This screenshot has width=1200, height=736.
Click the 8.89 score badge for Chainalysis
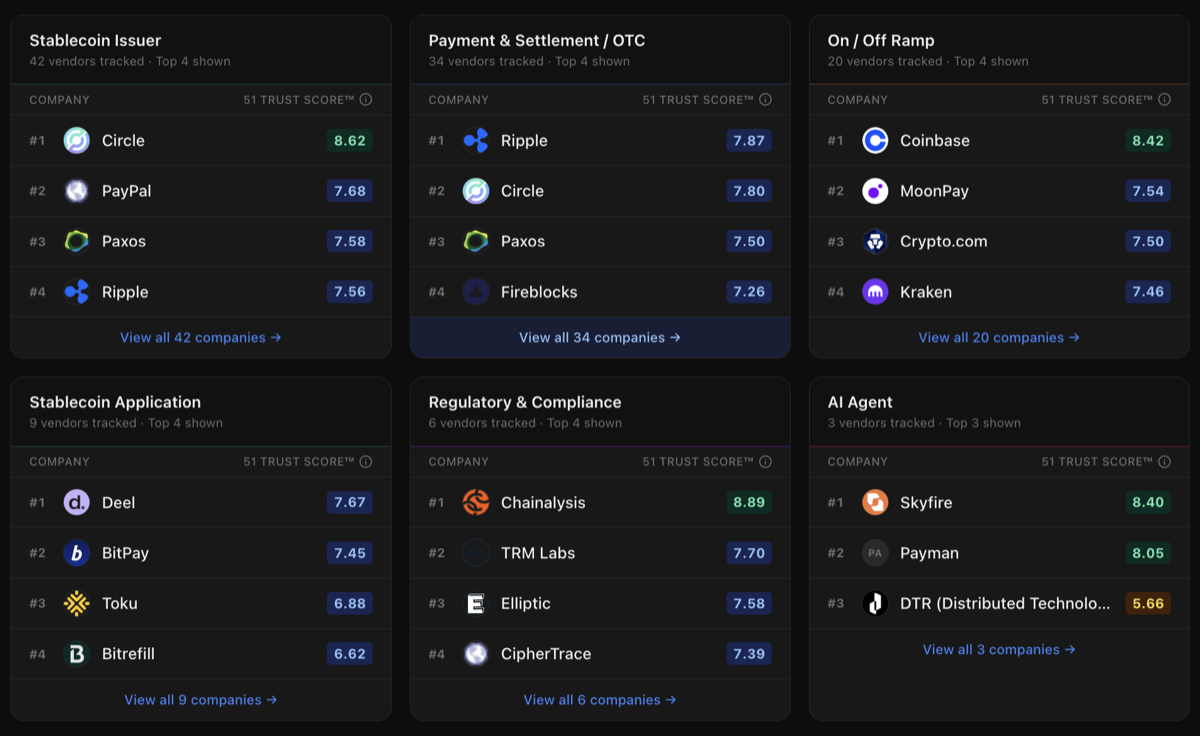coord(749,503)
